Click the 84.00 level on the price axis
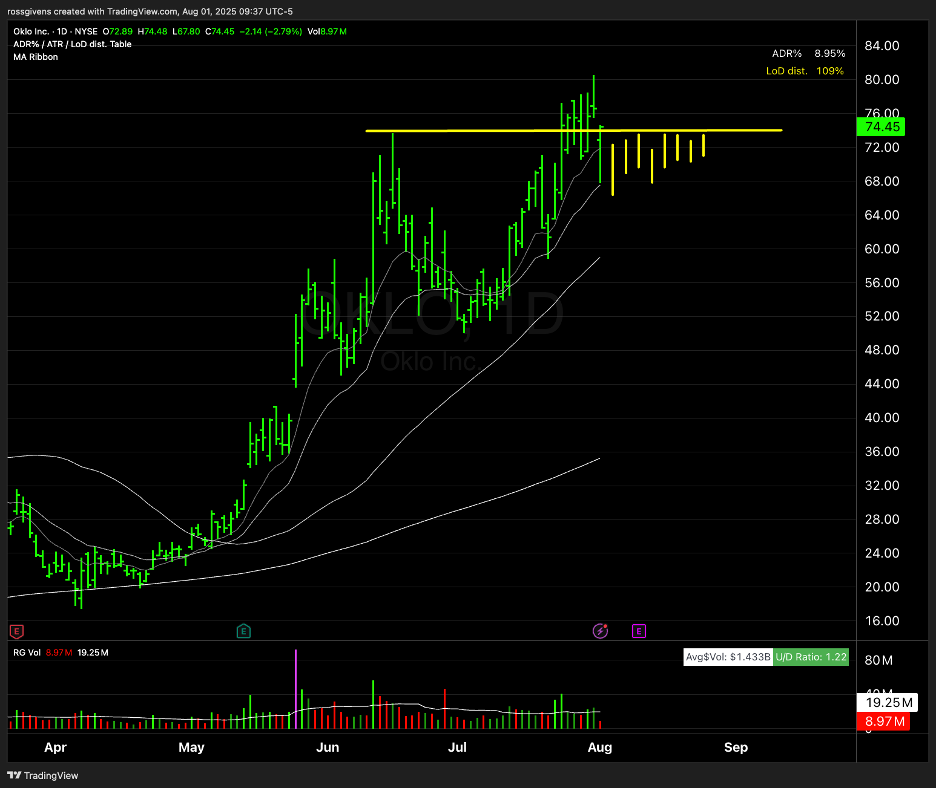936x788 pixels. click(883, 46)
